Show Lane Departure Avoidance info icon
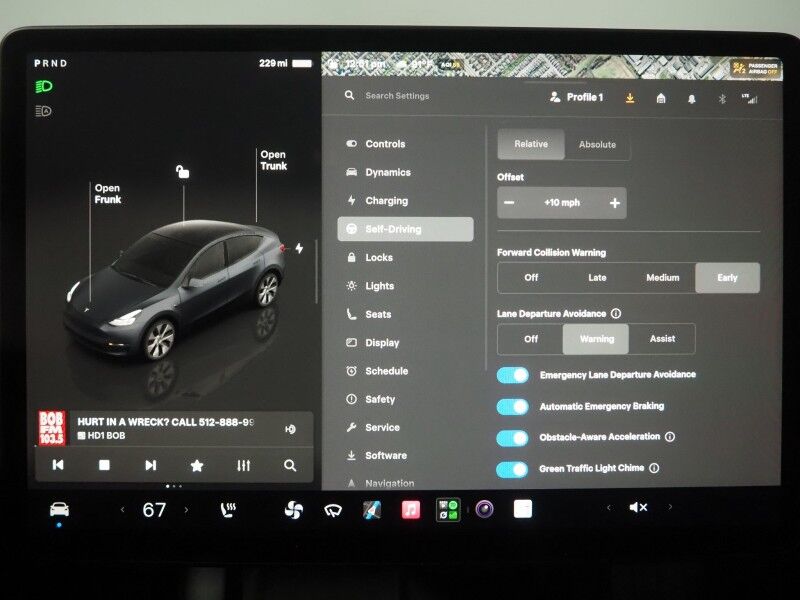Image resolution: width=800 pixels, height=600 pixels. [x=616, y=313]
